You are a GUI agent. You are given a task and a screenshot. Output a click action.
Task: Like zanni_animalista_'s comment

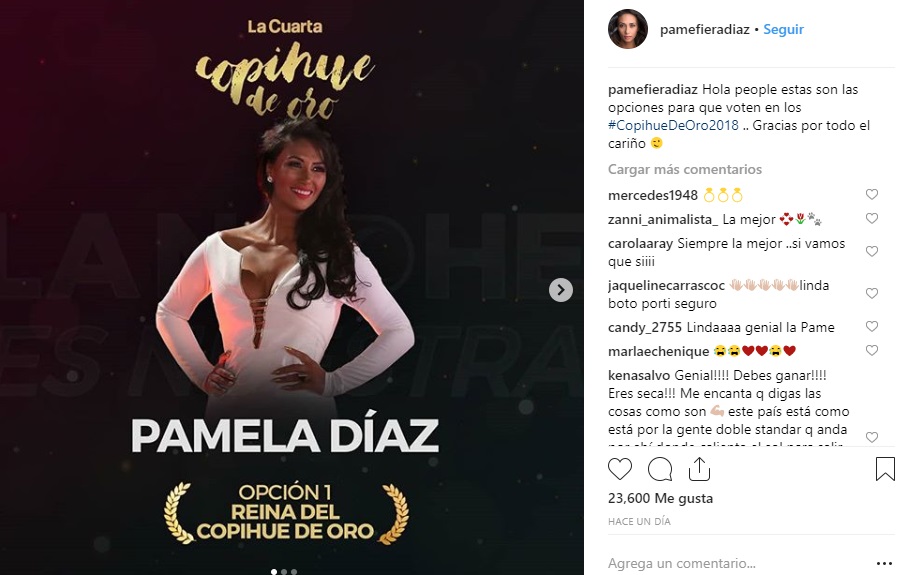(x=872, y=218)
